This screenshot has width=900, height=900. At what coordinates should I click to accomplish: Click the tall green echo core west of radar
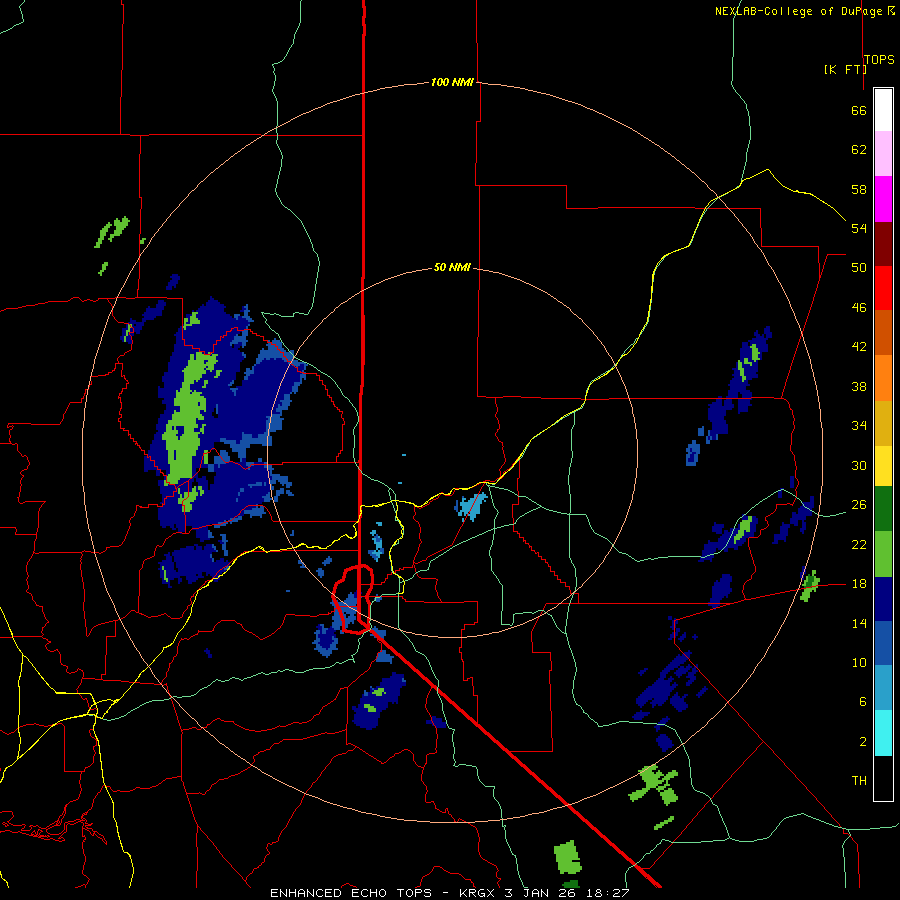pyautogui.click(x=187, y=419)
